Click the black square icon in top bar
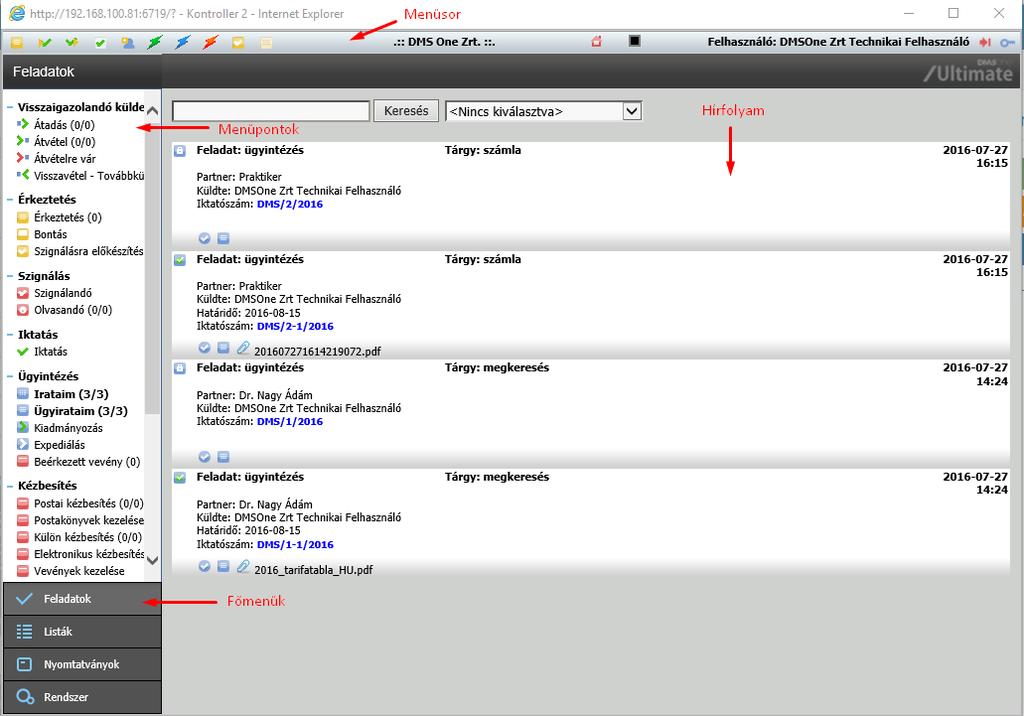The height and width of the screenshot is (716, 1024). [634, 41]
